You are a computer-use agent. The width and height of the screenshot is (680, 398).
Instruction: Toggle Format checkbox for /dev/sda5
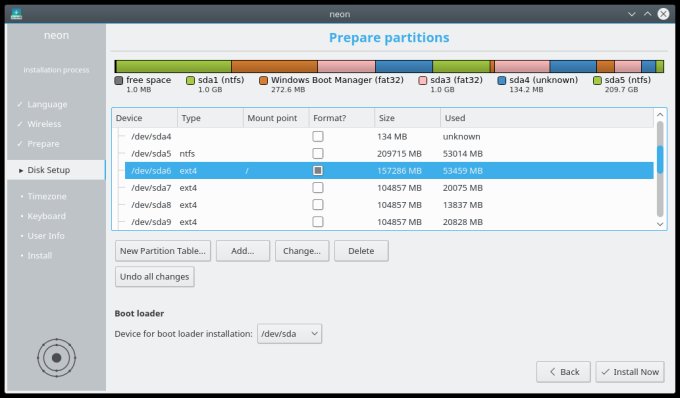coord(318,153)
